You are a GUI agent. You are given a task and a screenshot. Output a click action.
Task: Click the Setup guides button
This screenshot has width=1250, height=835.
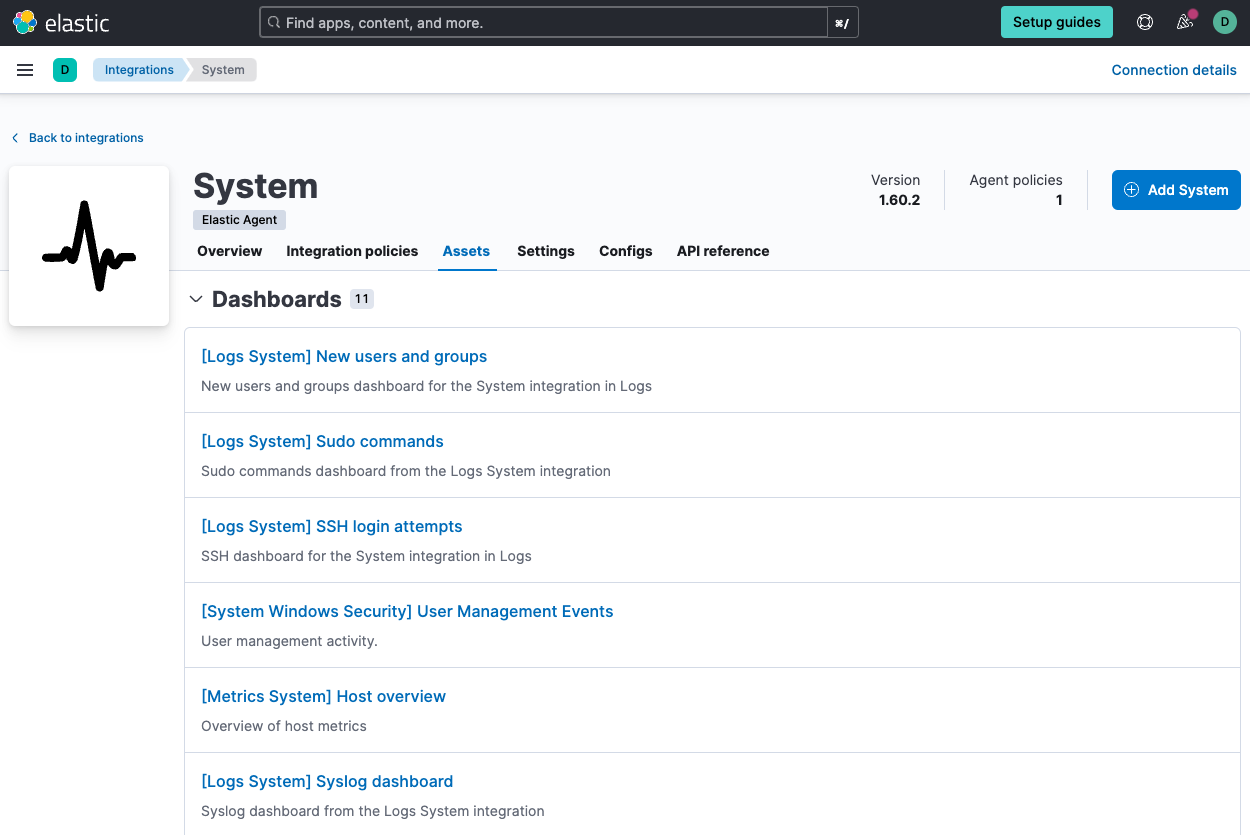coord(1056,21)
